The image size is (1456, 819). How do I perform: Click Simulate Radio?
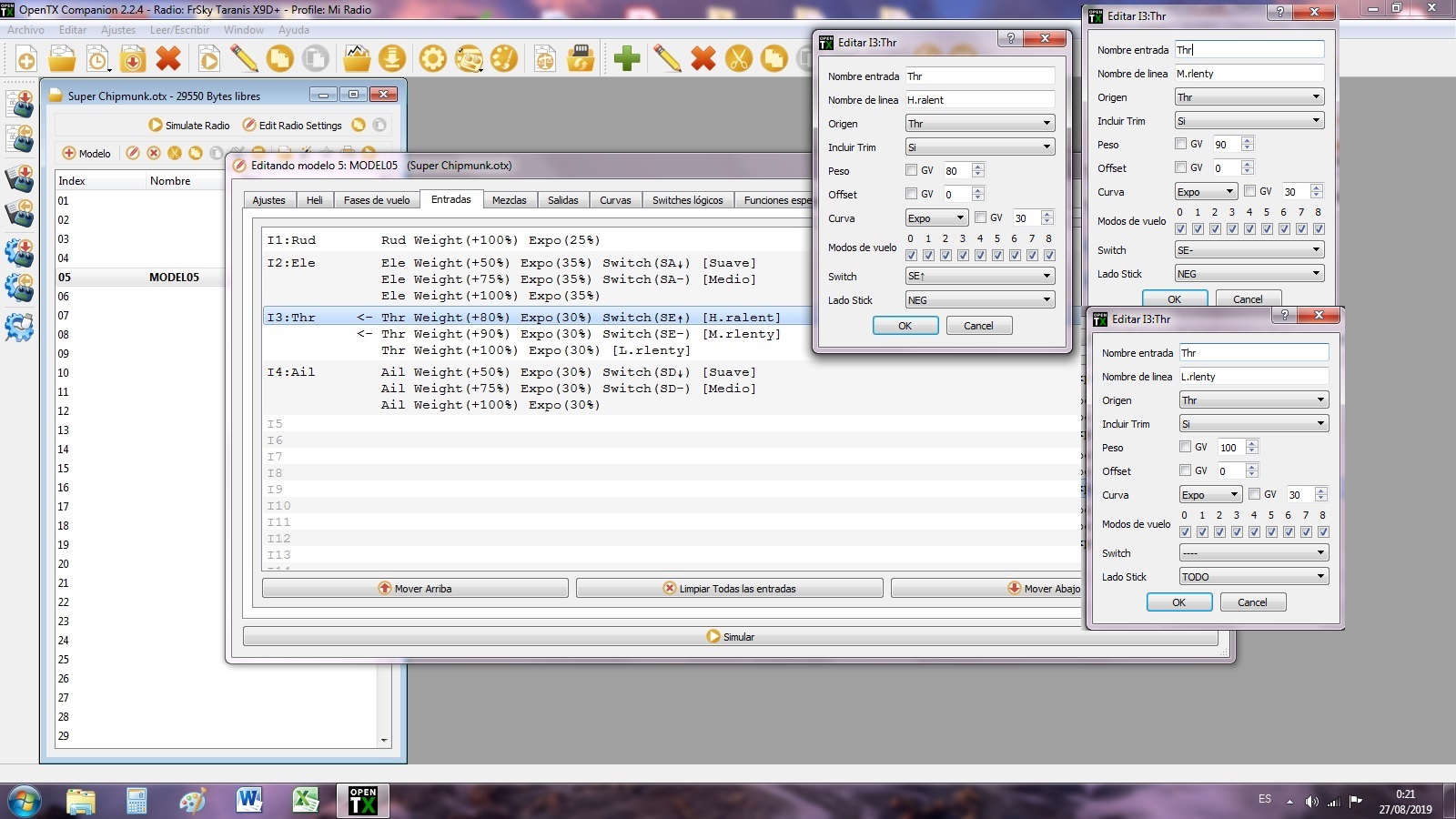pyautogui.click(x=189, y=126)
